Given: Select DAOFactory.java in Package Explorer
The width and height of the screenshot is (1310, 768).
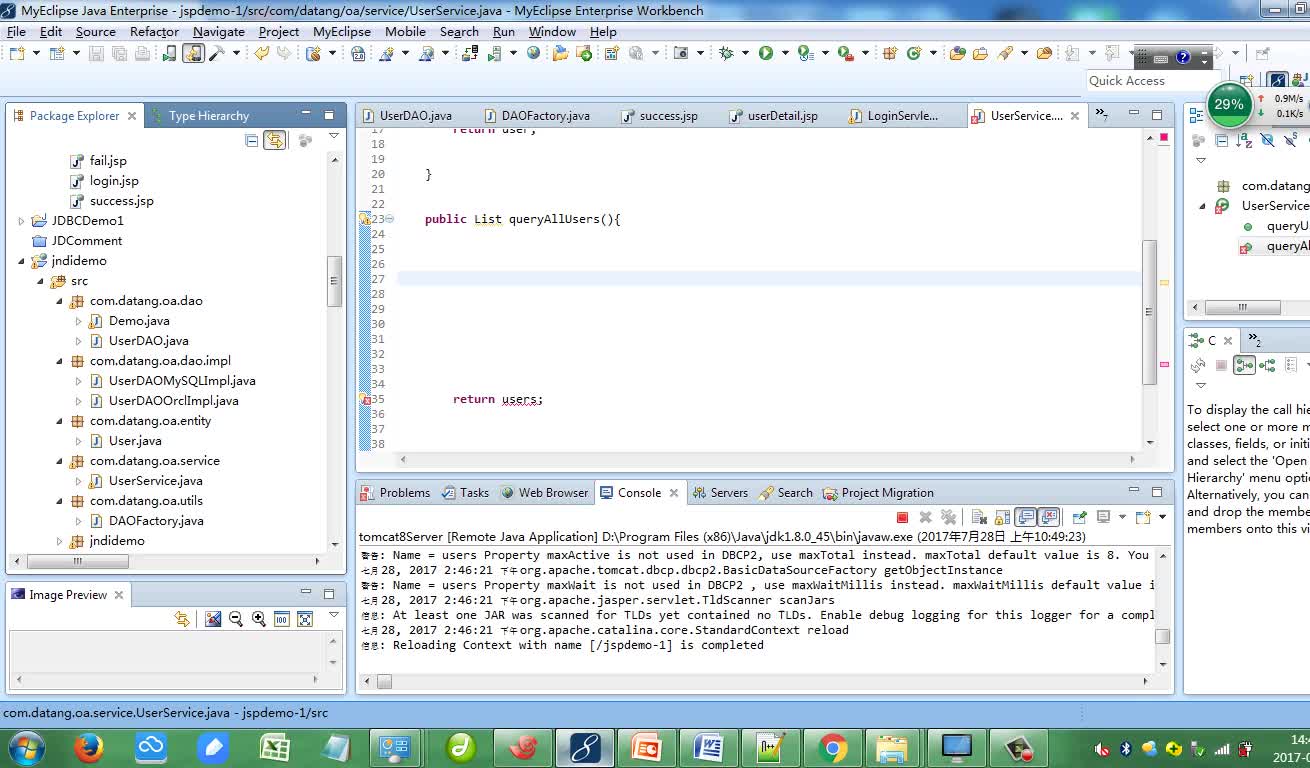Looking at the screenshot, I should point(156,521).
